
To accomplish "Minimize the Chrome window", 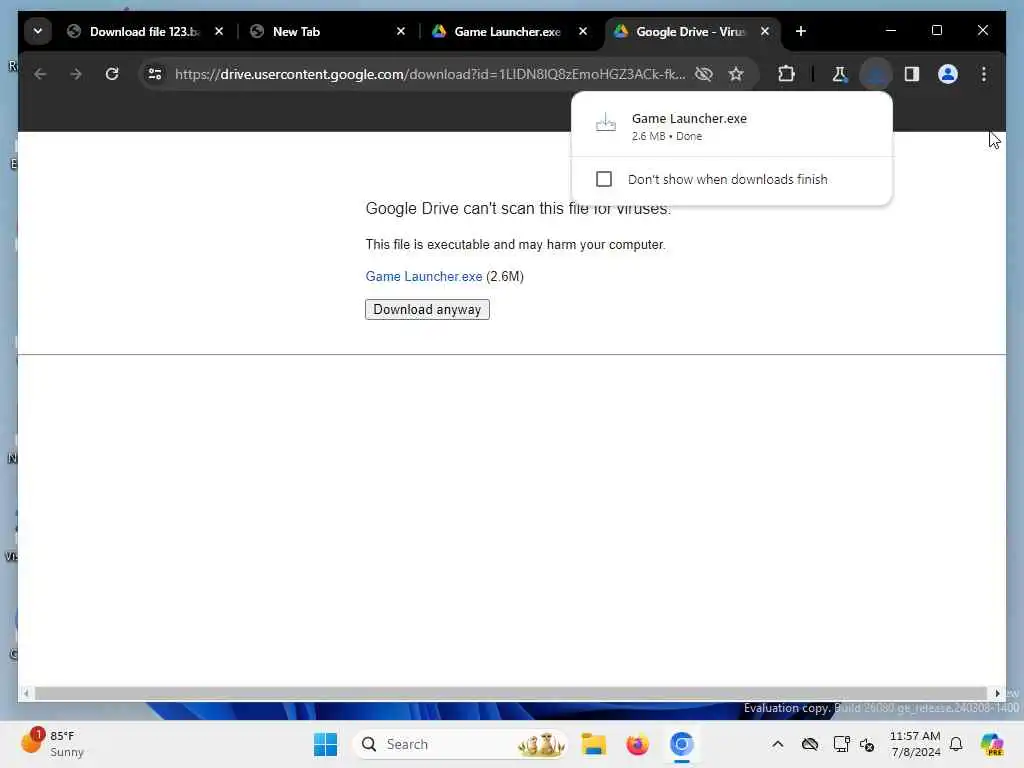I will [x=891, y=31].
